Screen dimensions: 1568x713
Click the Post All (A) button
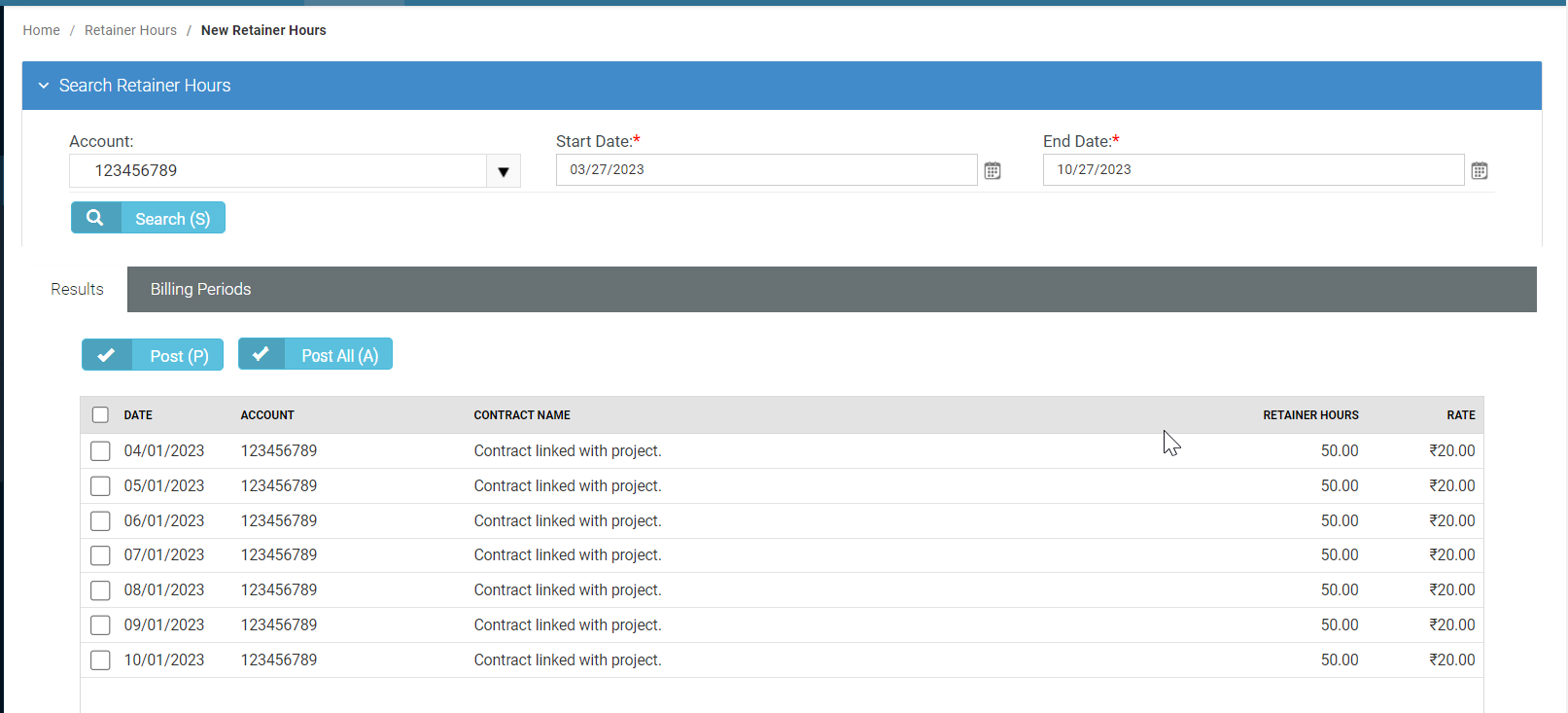[338, 355]
